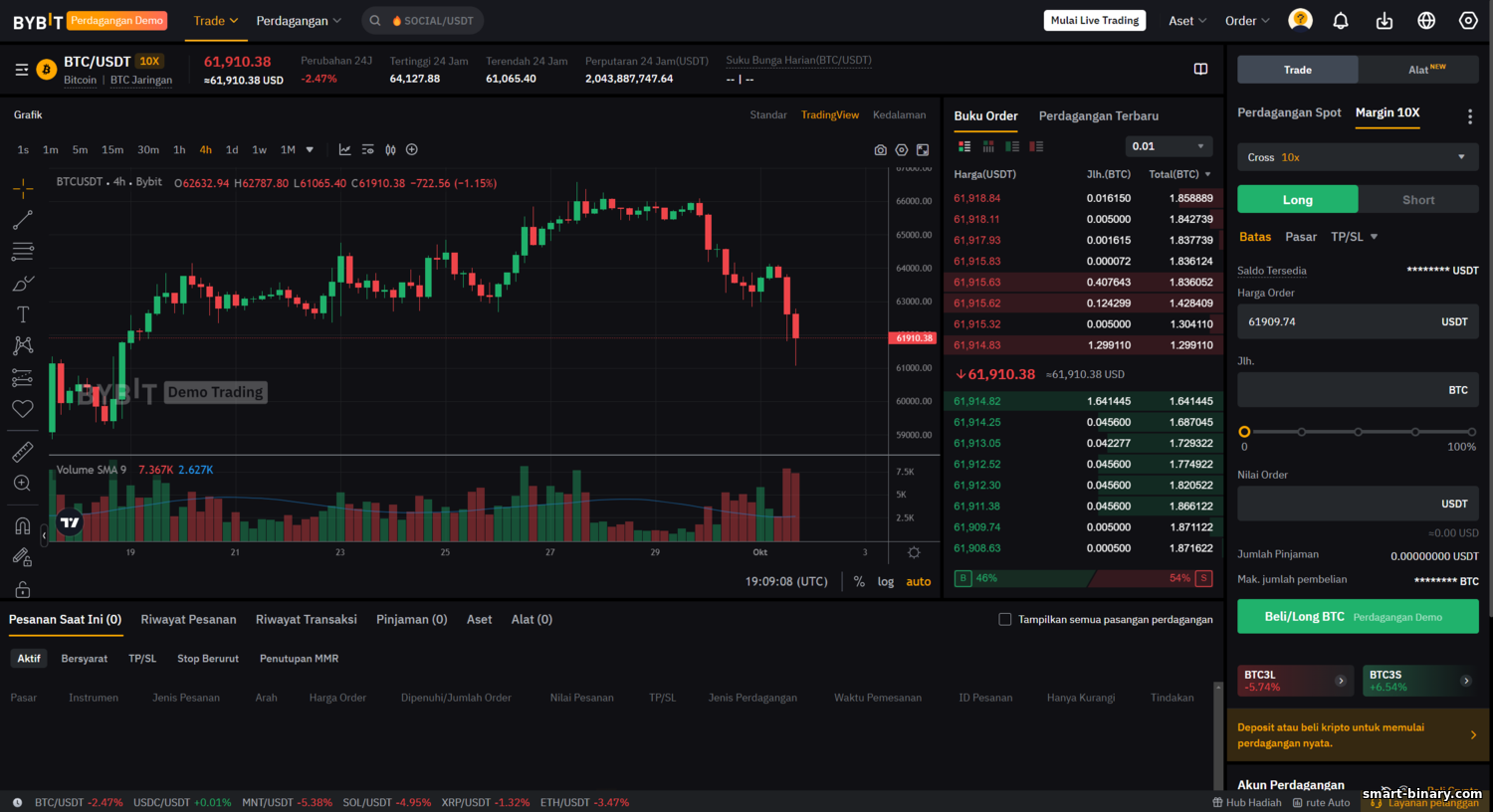Open the hamburger pair list menu
The image size is (1493, 812).
tap(22, 70)
